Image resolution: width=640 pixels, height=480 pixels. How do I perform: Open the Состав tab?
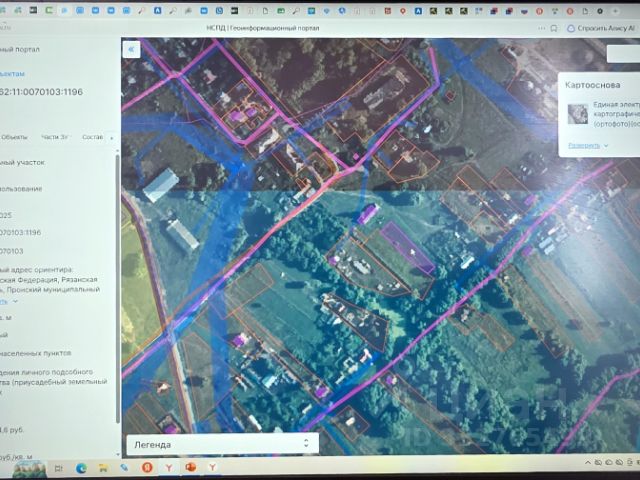(93, 137)
